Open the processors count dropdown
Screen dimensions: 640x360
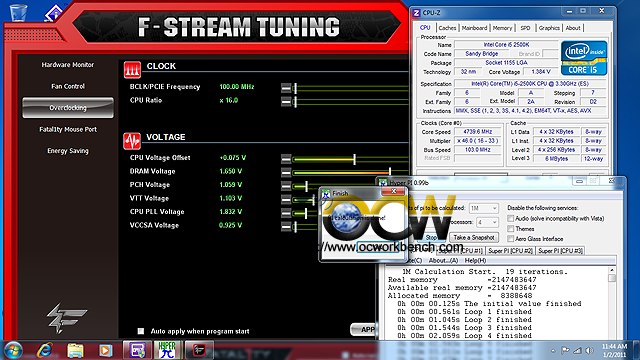(487, 222)
